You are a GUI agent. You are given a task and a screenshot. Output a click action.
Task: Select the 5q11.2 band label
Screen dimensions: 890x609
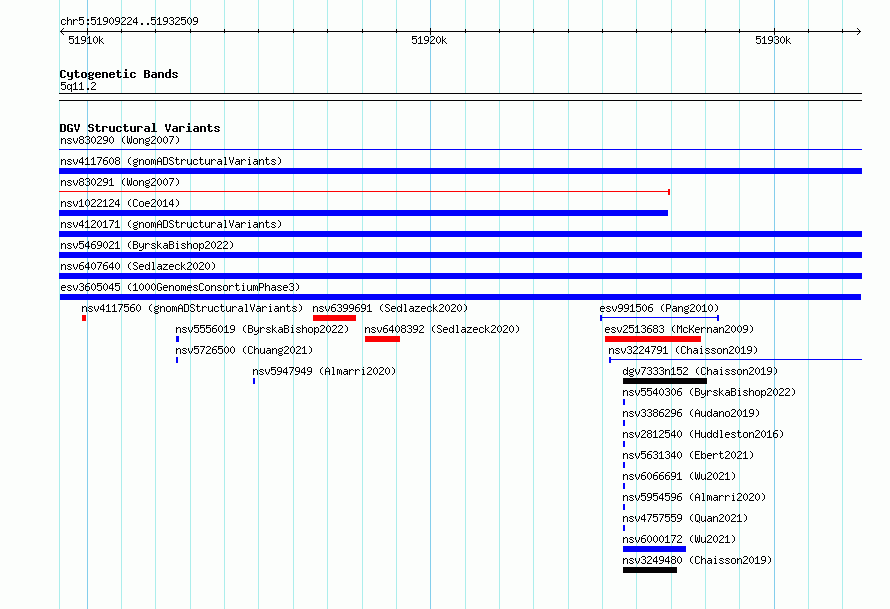coord(78,86)
